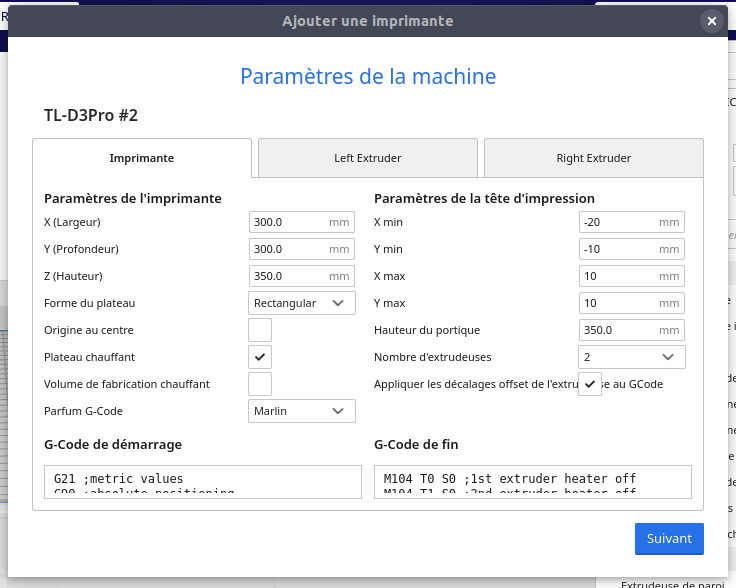The image size is (736, 588).
Task: Toggle the extruder offset GCode checkbox
Action: point(590,384)
